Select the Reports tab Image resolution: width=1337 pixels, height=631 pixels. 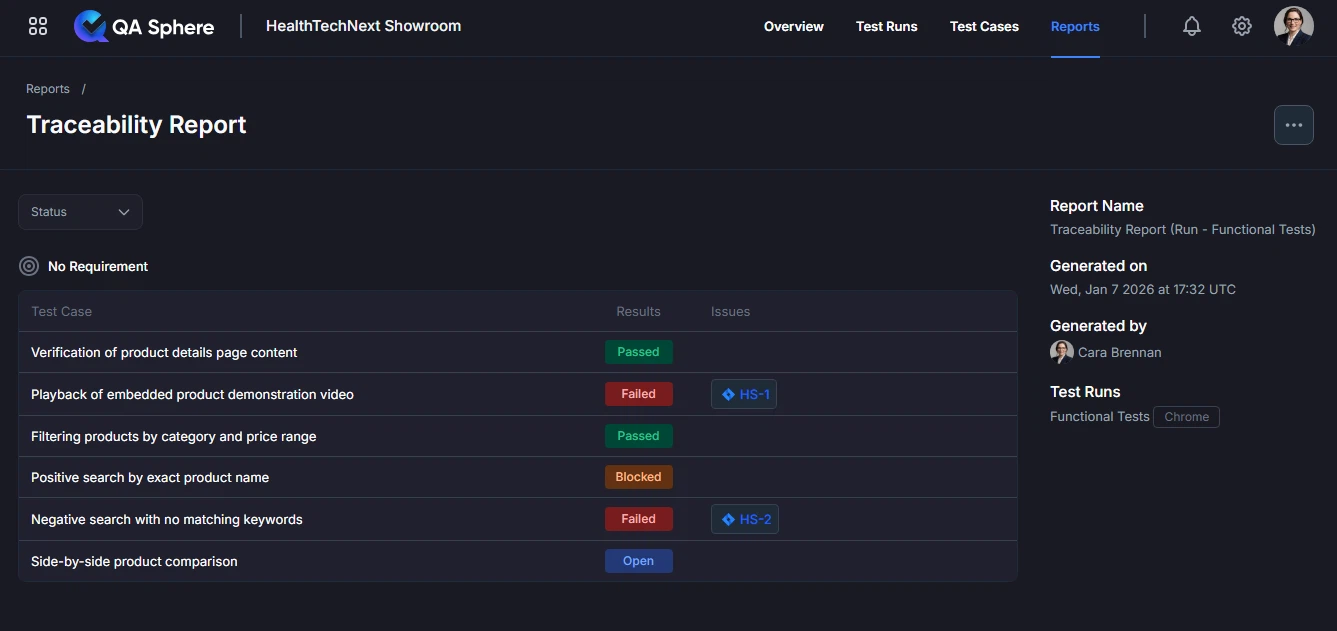click(1074, 27)
